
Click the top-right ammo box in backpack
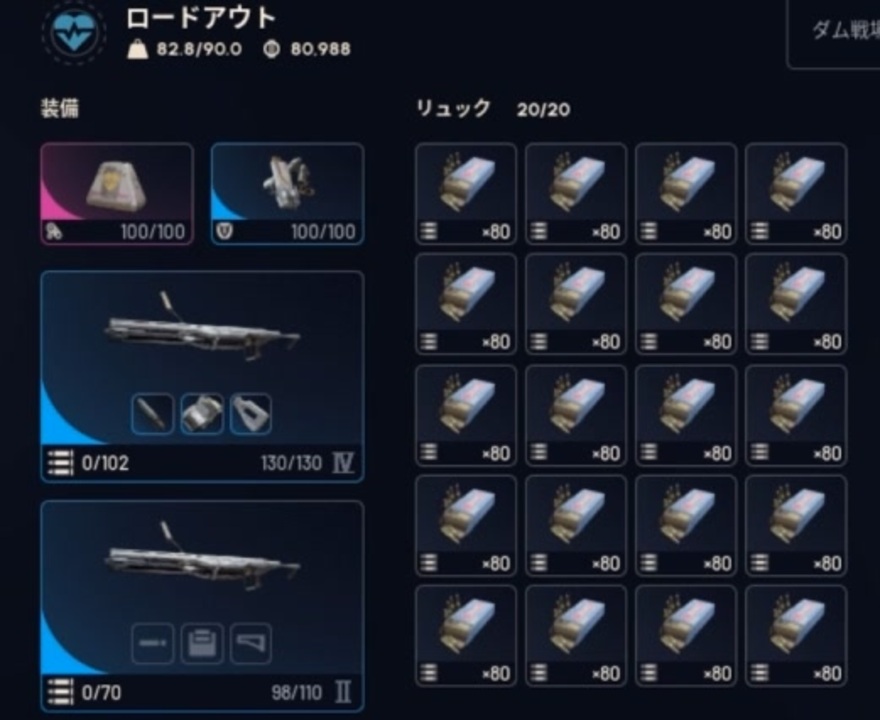pyautogui.click(x=796, y=194)
